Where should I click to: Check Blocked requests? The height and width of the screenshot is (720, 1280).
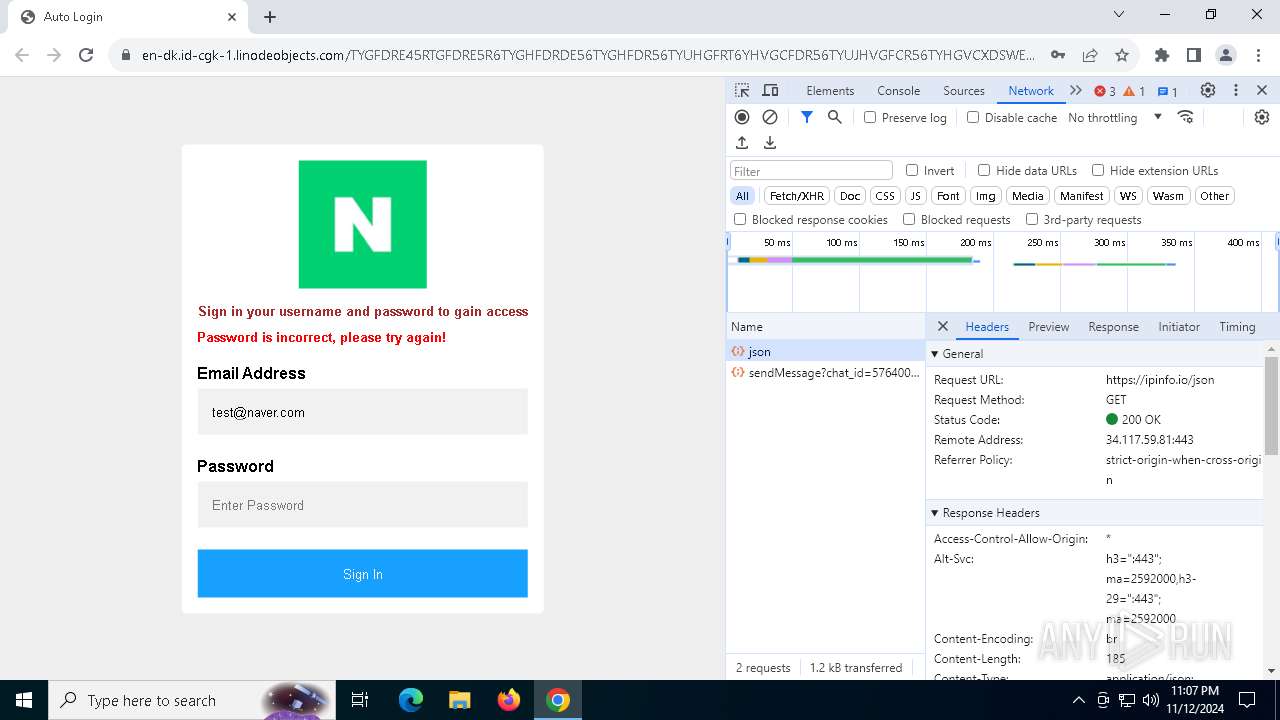(x=909, y=219)
